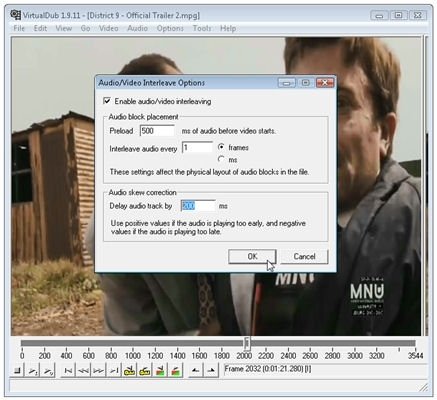Click the Delay audio track by field
437x400 pixels.
coord(198,206)
